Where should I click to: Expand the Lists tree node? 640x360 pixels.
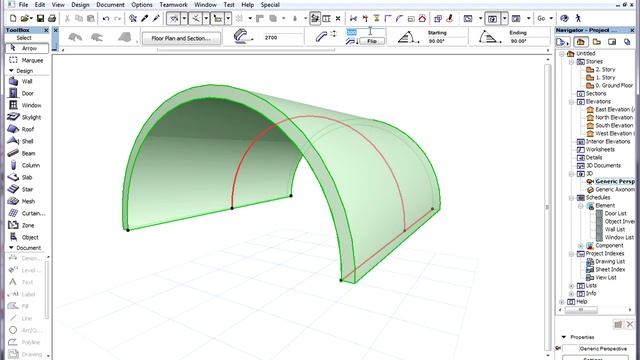click(x=572, y=286)
